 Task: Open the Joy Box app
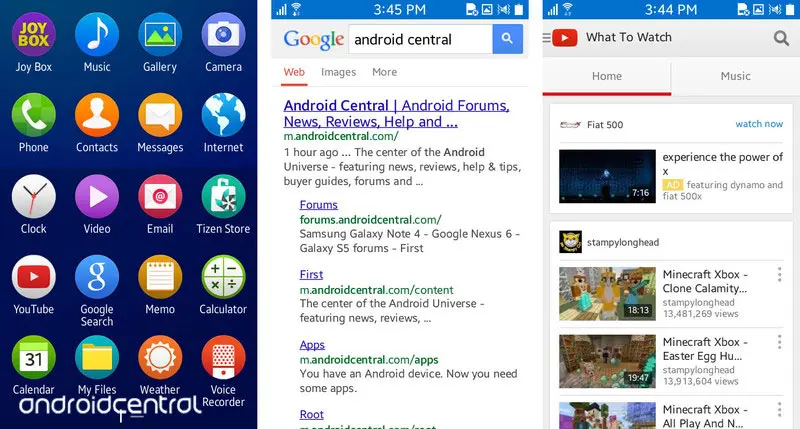pyautogui.click(x=34, y=35)
